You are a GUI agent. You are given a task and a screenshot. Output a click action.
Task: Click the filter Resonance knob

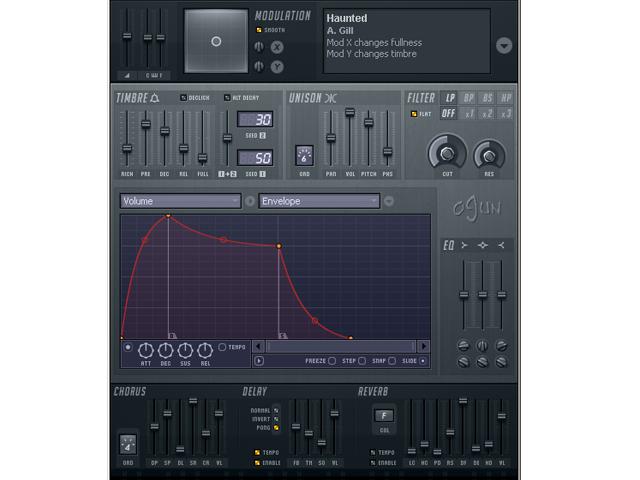tap(489, 154)
